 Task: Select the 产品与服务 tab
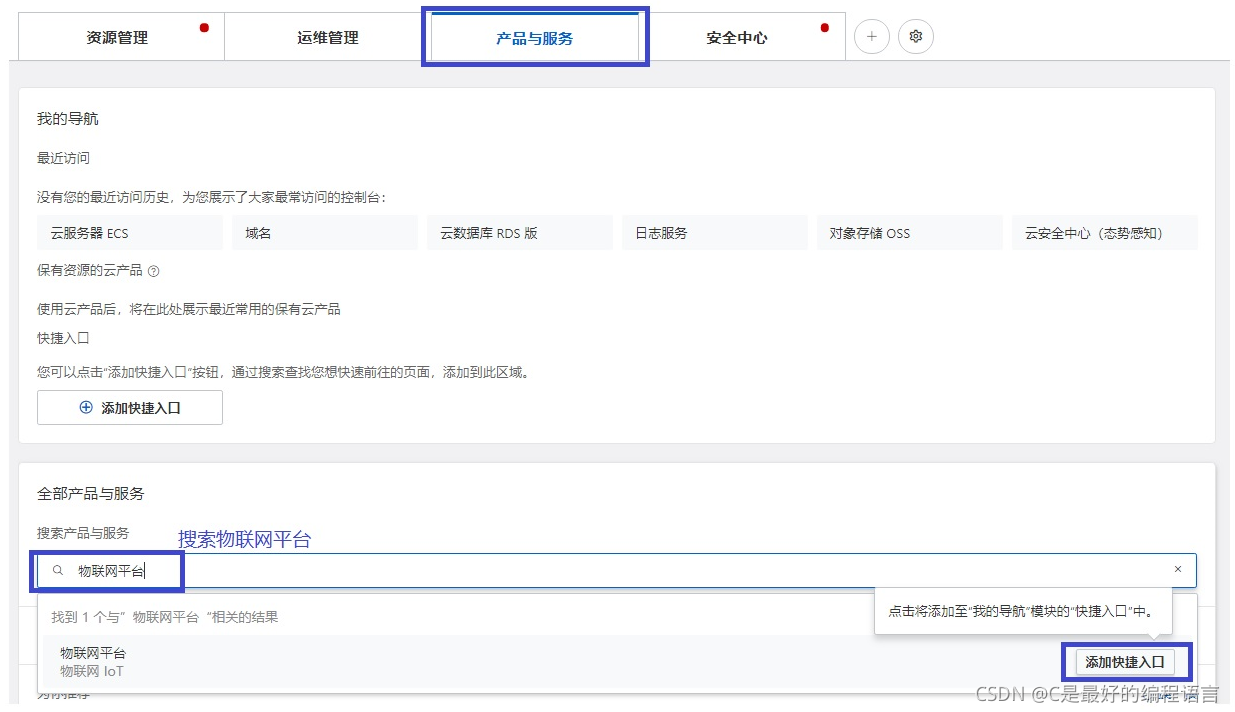point(535,37)
